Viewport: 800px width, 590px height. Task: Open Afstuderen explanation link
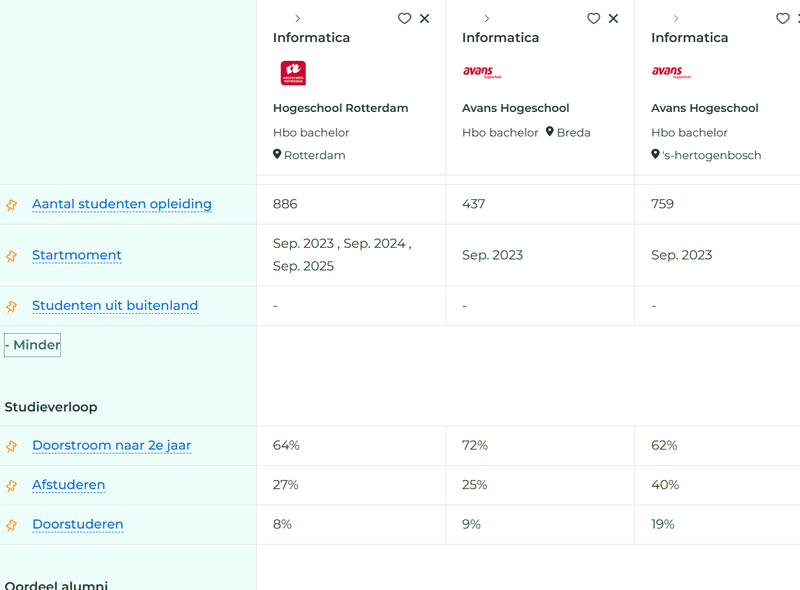coord(68,485)
